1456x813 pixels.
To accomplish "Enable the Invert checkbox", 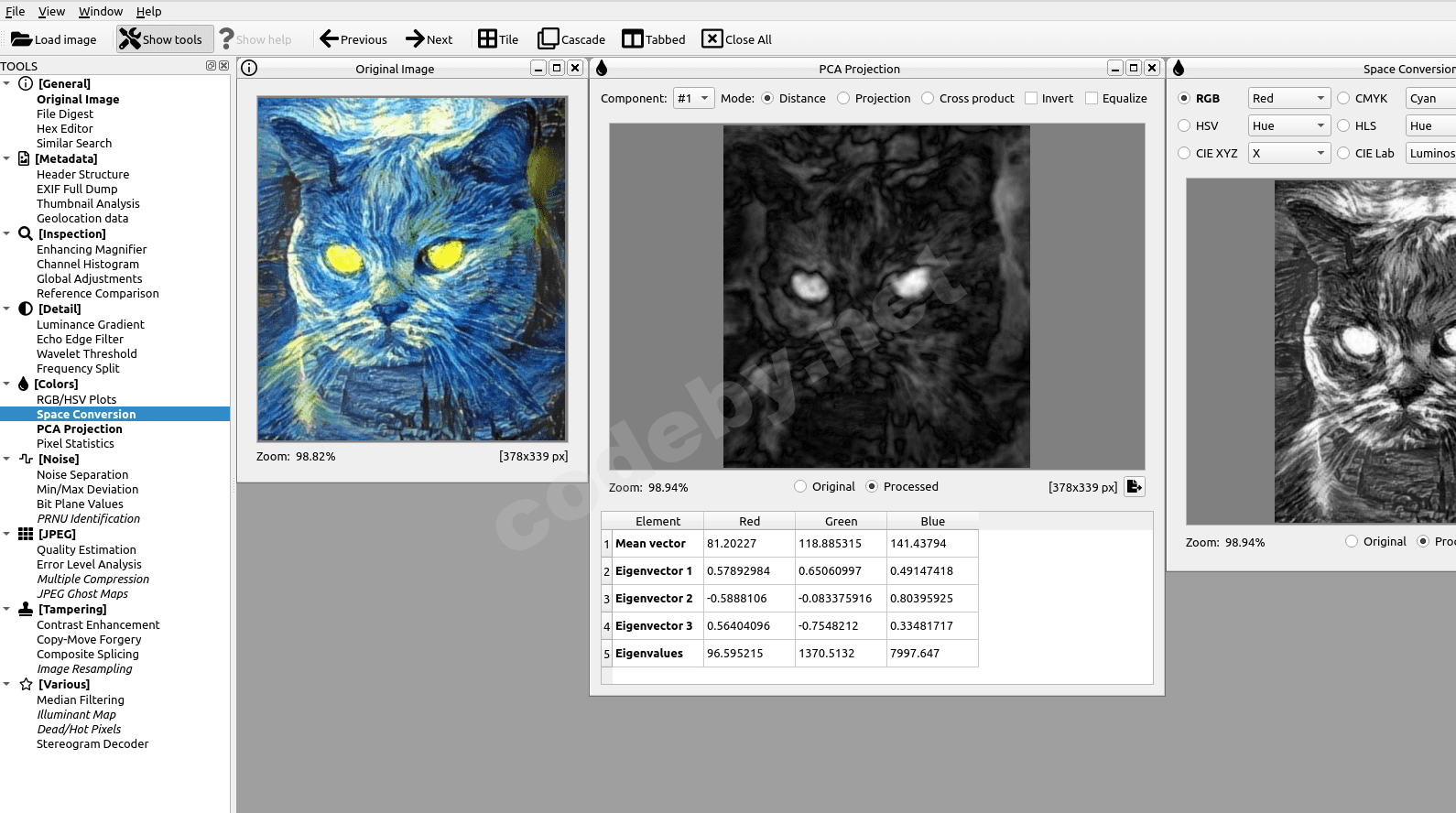I will click(1031, 99).
